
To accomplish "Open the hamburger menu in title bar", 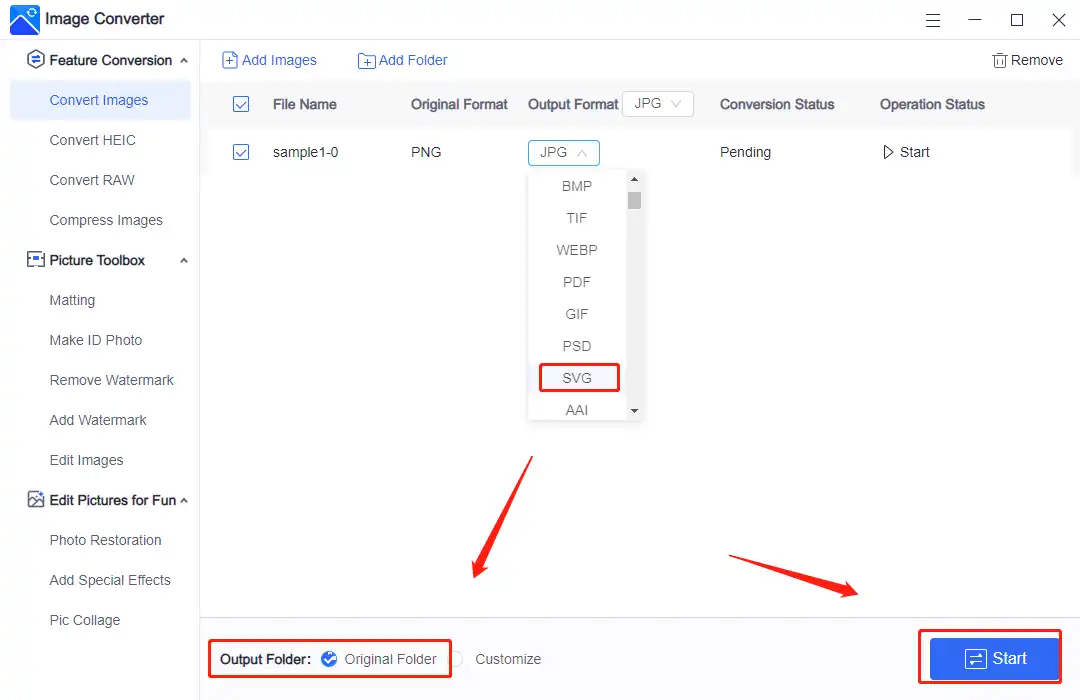I will 933,20.
